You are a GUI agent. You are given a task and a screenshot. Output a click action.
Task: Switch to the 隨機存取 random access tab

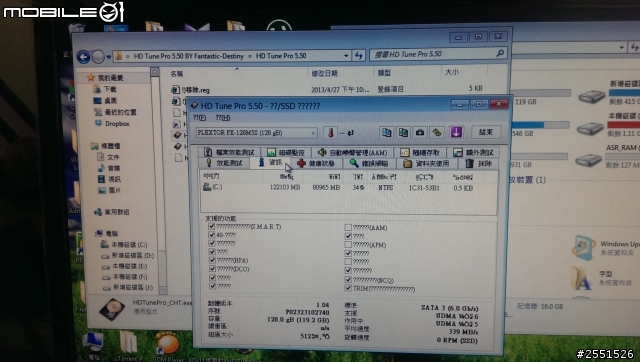click(x=420, y=153)
